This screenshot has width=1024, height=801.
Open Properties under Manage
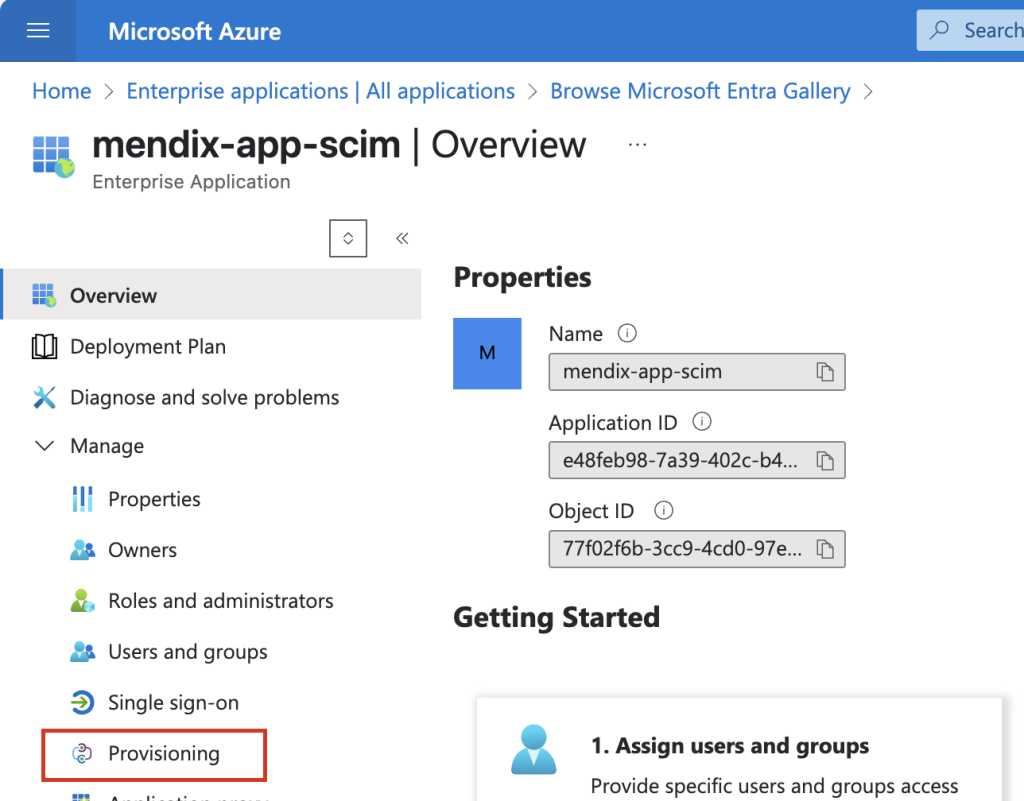click(154, 499)
